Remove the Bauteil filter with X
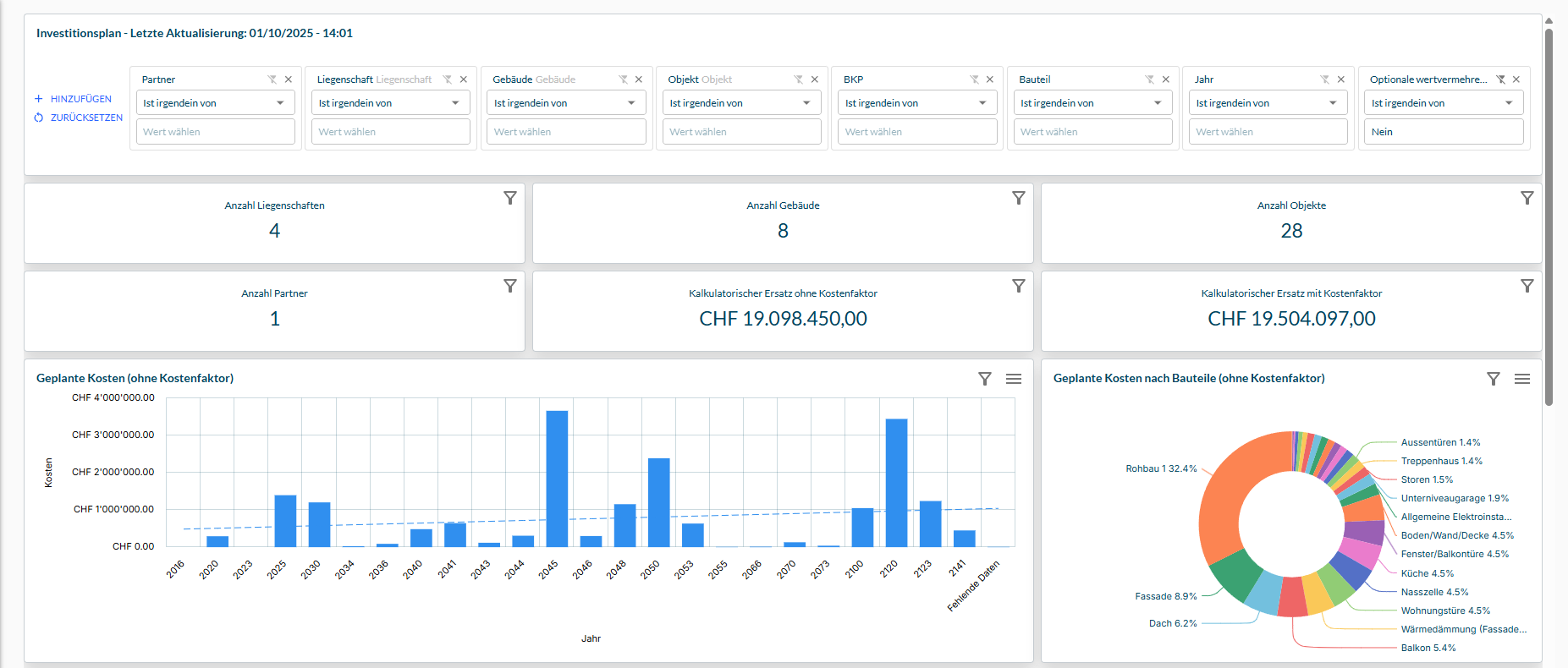Viewport: 1568px width, 668px height. click(x=1165, y=79)
